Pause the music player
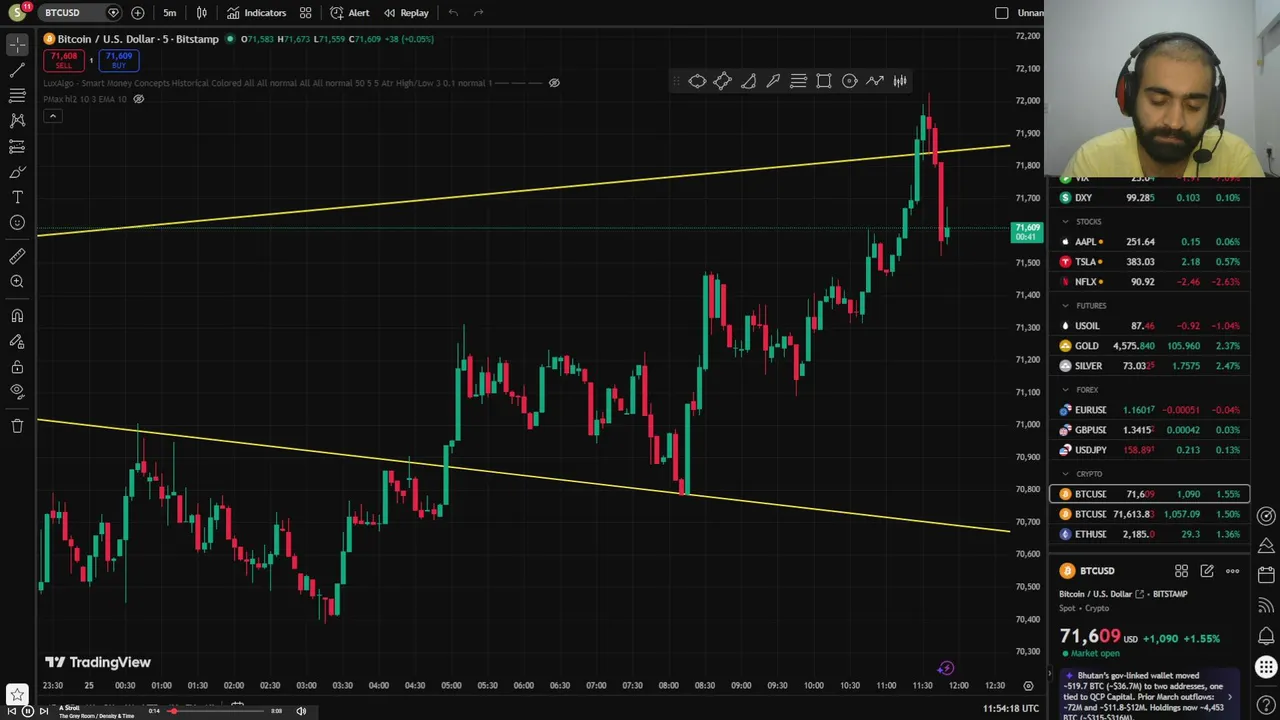Screen dimensions: 1280x720 (27, 711)
